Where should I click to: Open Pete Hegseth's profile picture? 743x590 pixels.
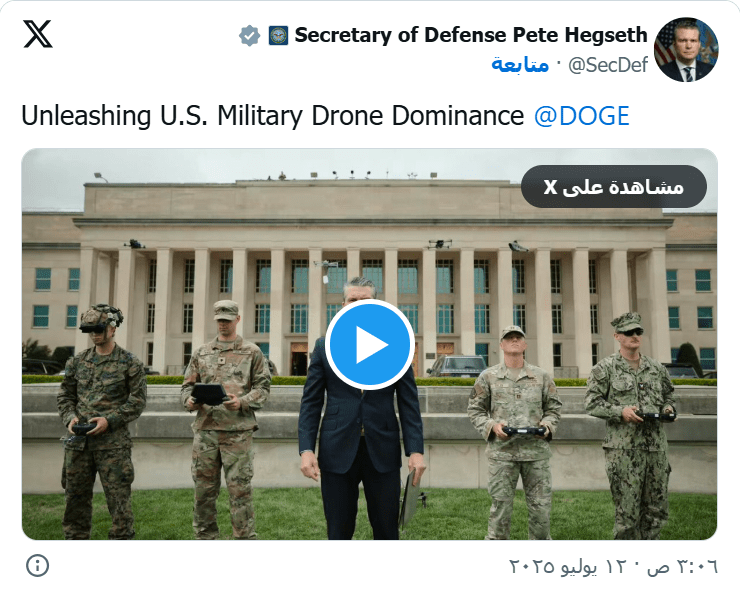[685, 49]
